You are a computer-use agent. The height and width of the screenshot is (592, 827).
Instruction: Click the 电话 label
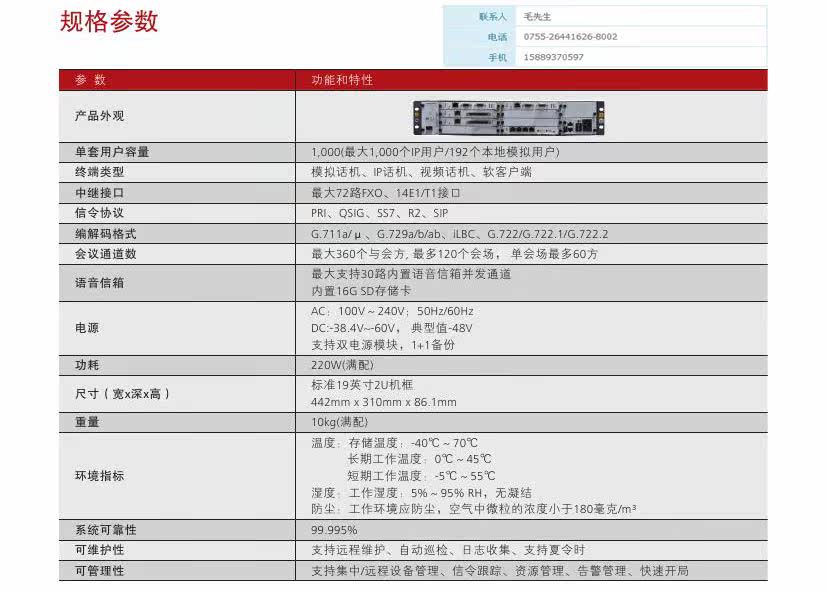pyautogui.click(x=497, y=37)
